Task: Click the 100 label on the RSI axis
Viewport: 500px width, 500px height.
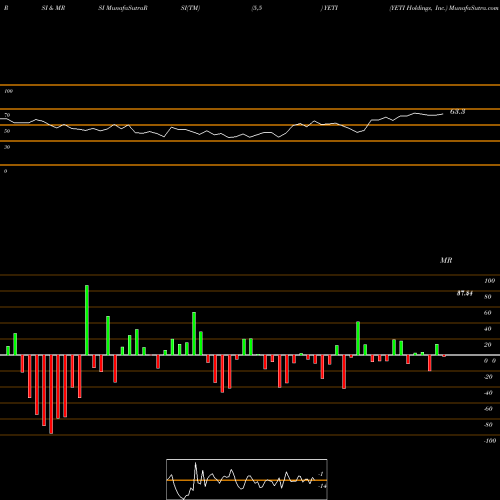Action: pyautogui.click(x=8, y=91)
